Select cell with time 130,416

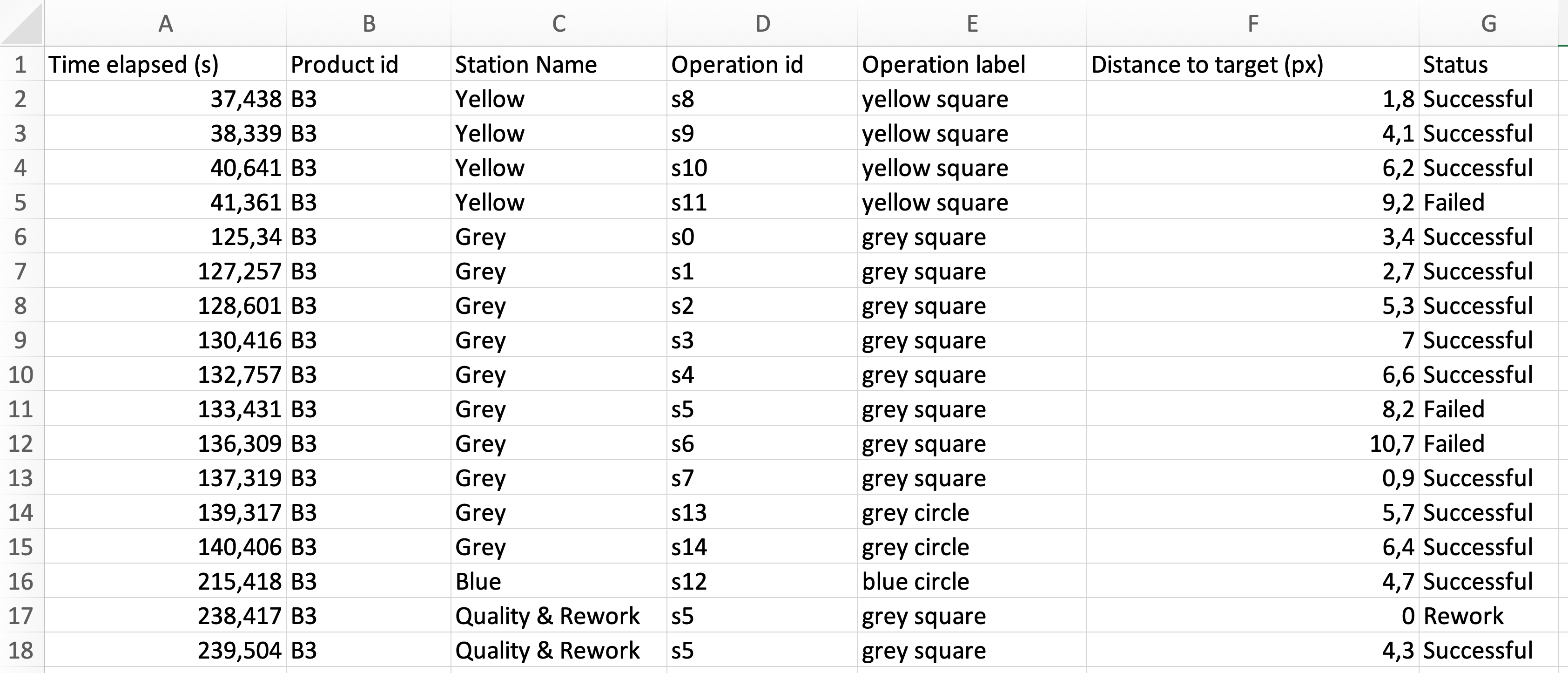(x=165, y=339)
